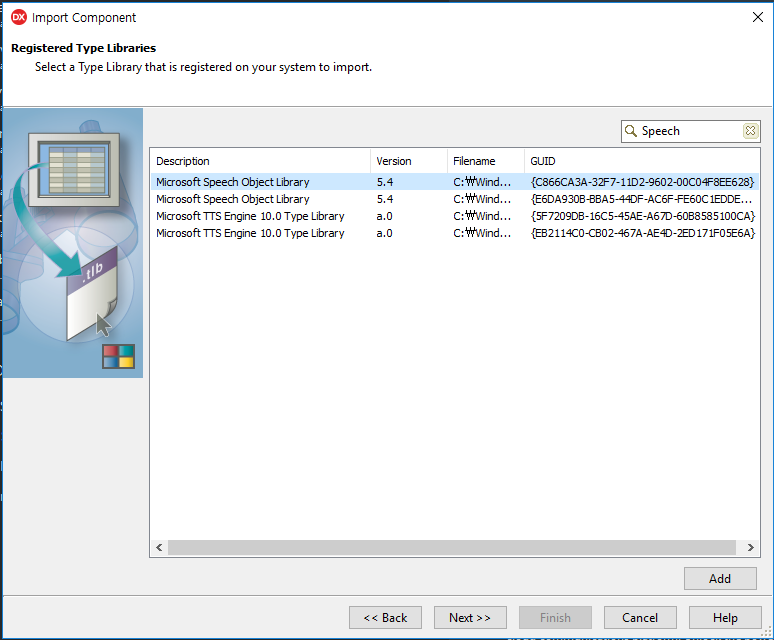774x640 pixels.
Task: Click the Finish button
Action: (555, 617)
